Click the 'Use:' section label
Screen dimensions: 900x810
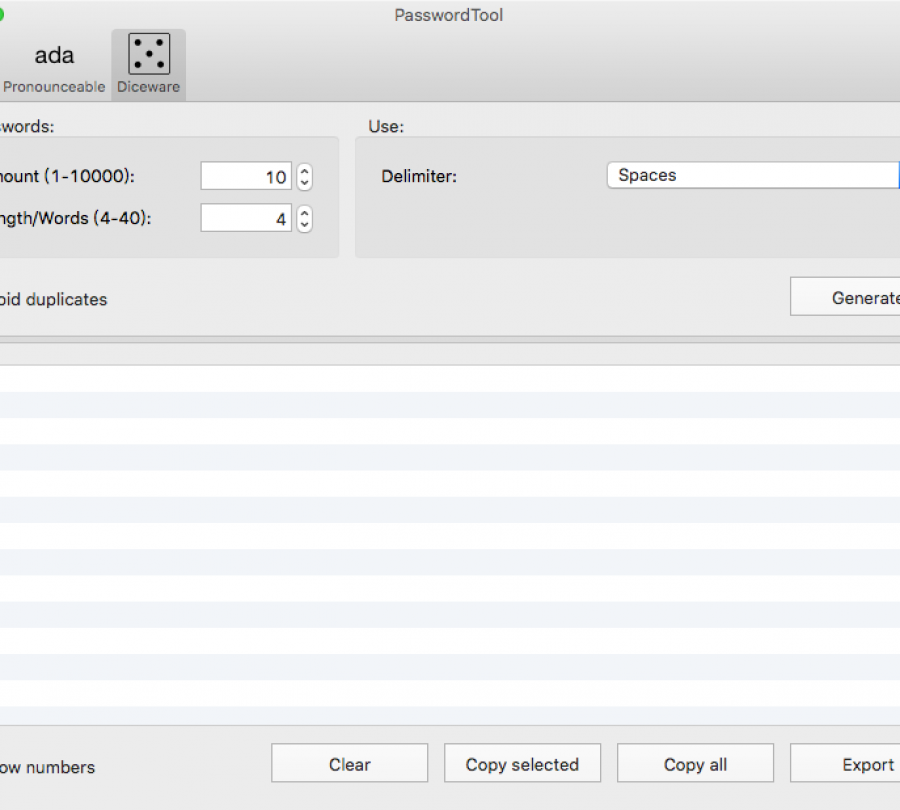tap(386, 126)
